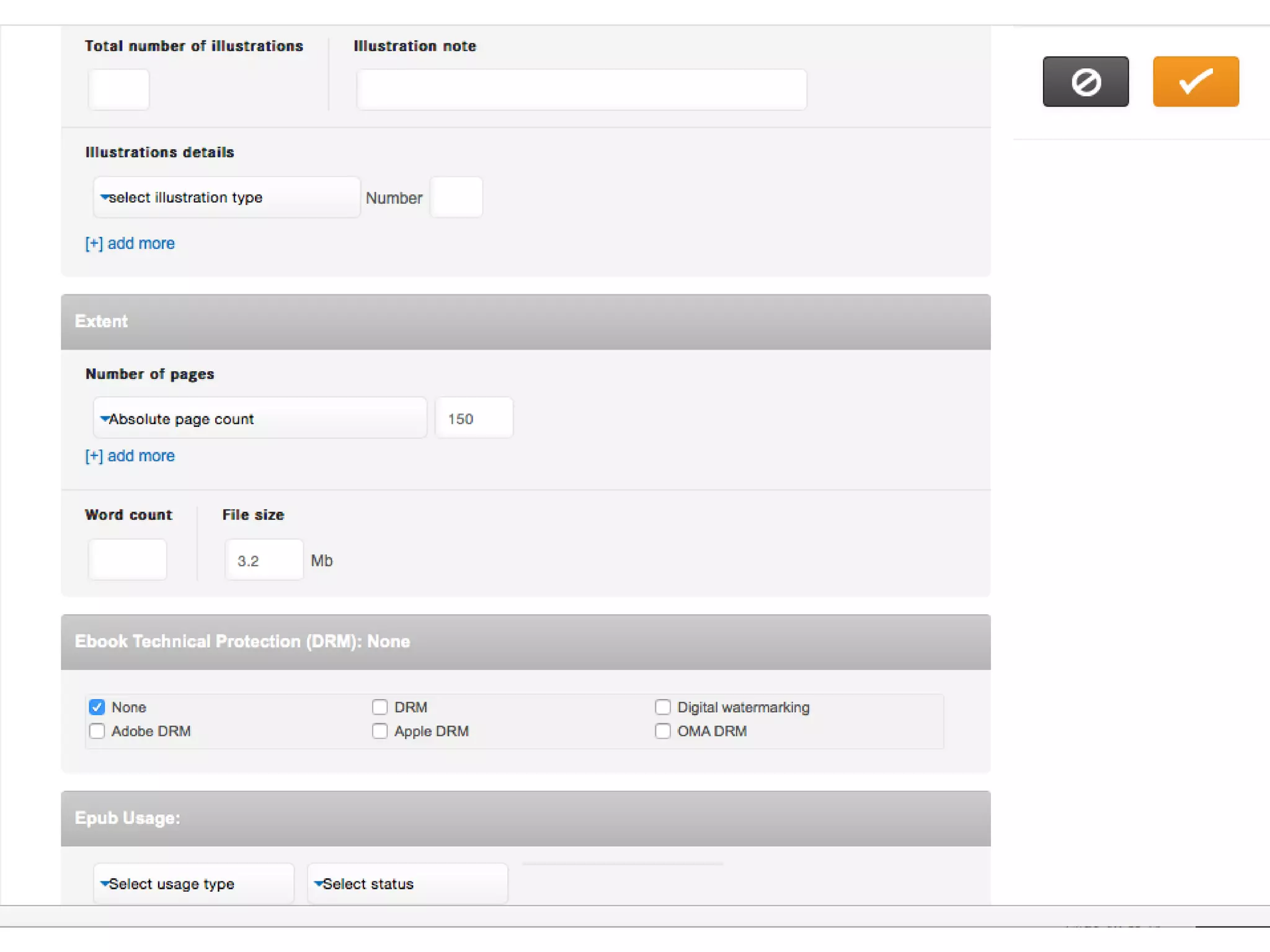This screenshot has height=952, width=1270.
Task: Click add more under Number of pages
Action: [x=130, y=456]
